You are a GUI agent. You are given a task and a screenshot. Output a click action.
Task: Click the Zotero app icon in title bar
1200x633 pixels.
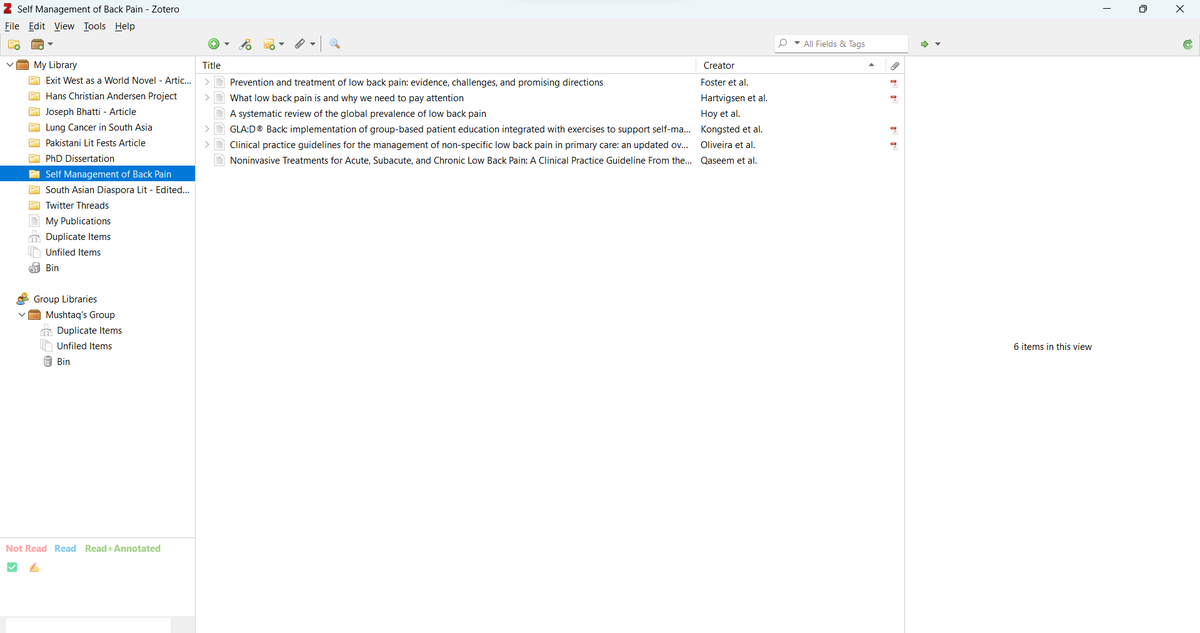(8, 9)
